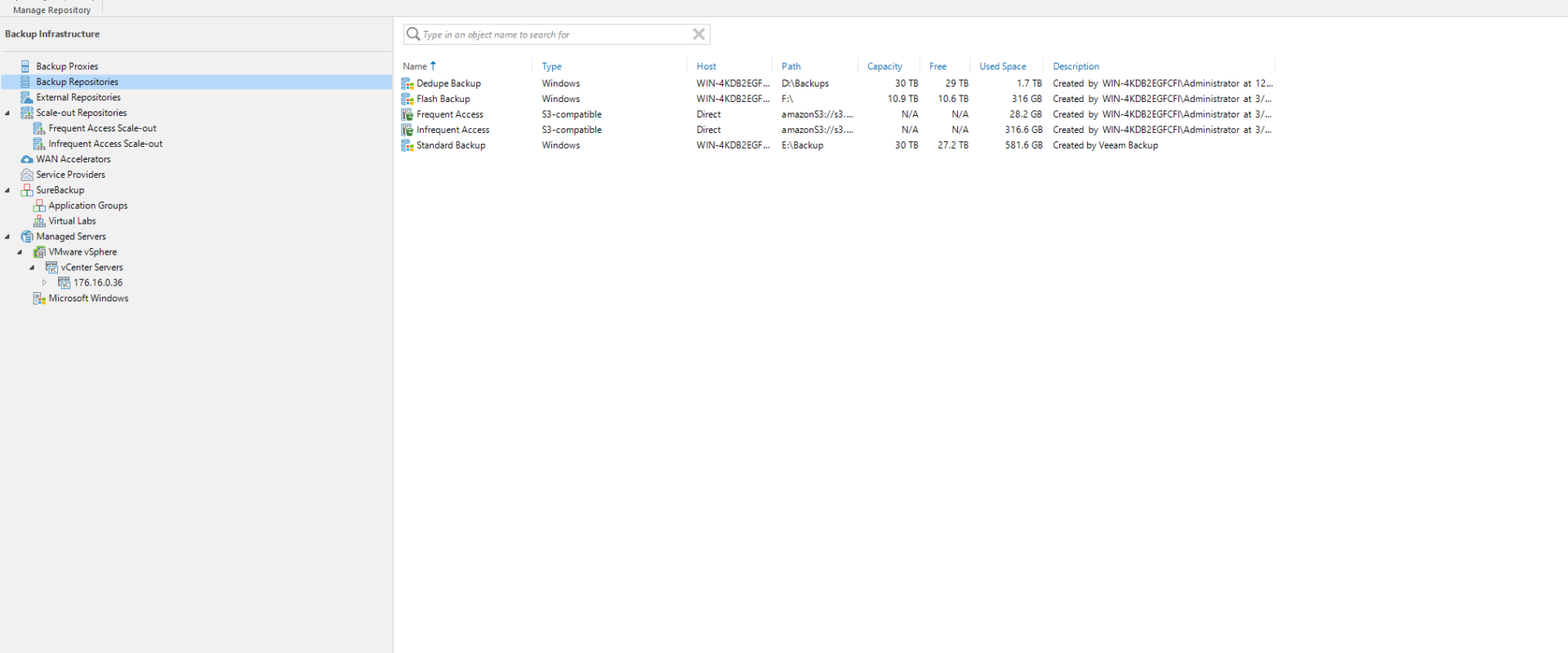Click the Backup Infrastructure panel title
Viewport: 1568px width, 653px height.
coord(52,34)
